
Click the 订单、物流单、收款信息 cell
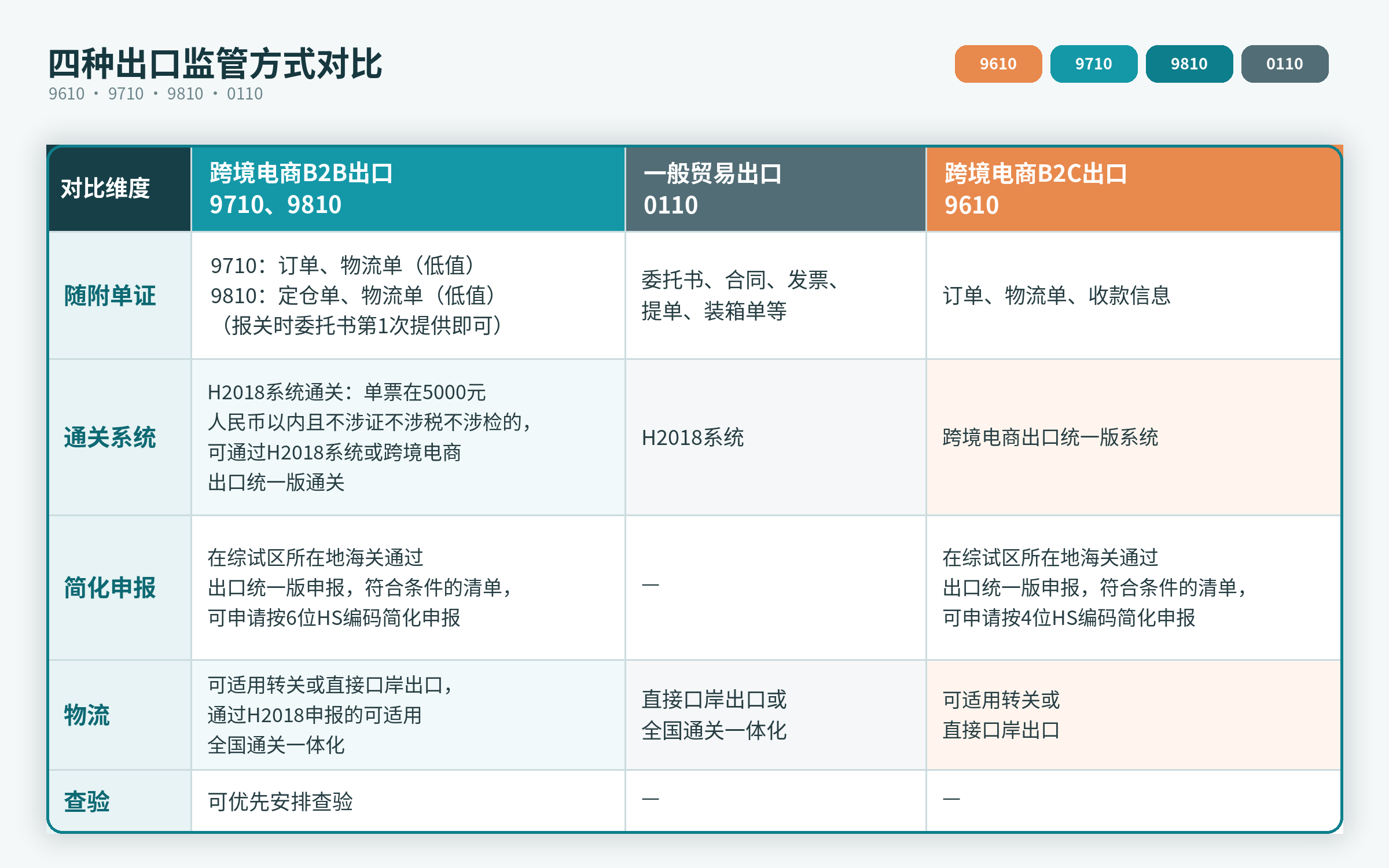pos(1133,296)
